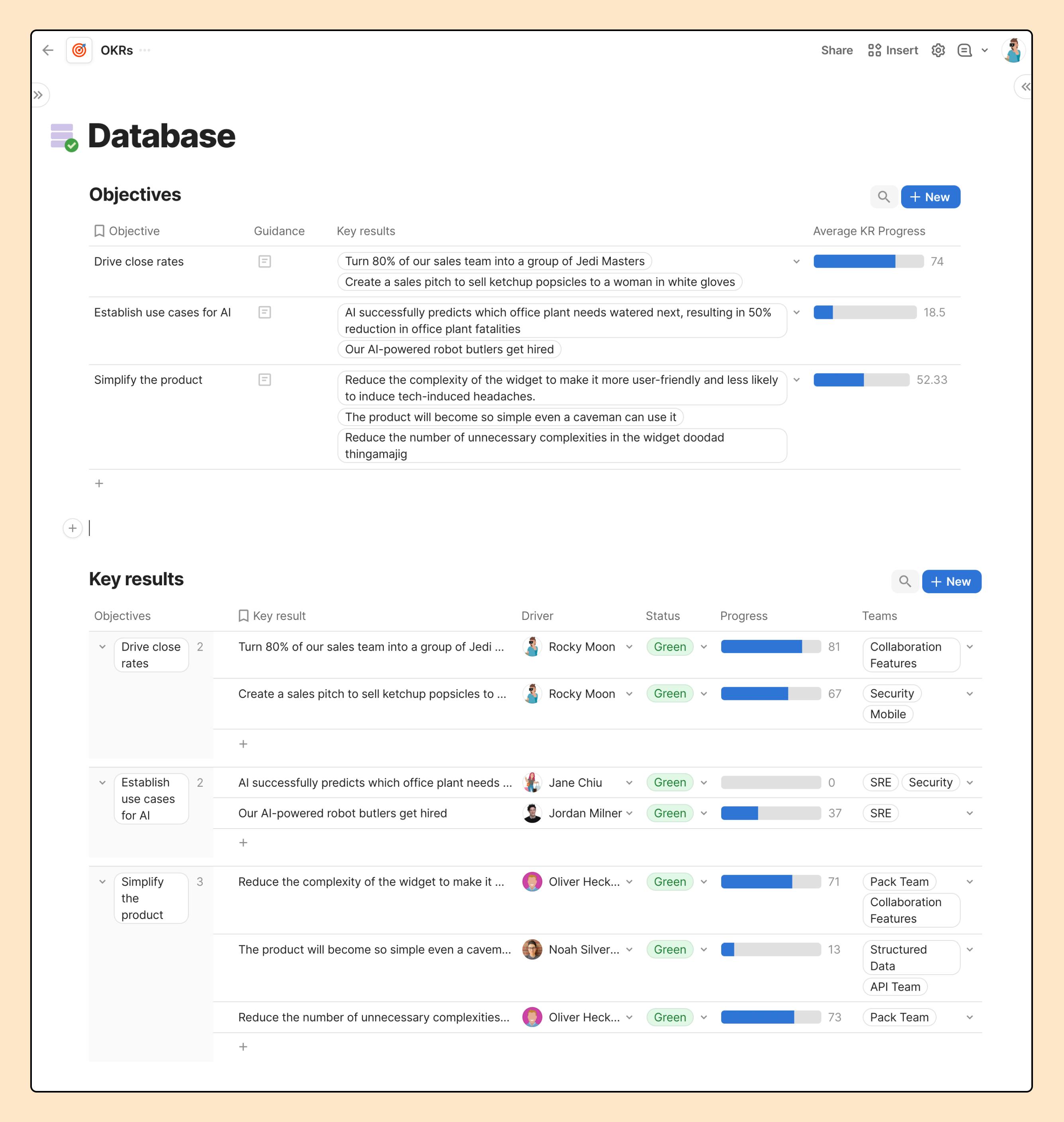The image size is (1064, 1122).
Task: Click the guidance document icon for Establish use cases
Action: tap(265, 312)
